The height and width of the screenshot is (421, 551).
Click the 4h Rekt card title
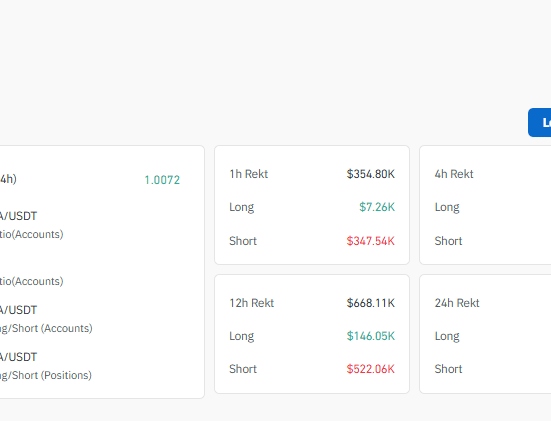[454, 174]
